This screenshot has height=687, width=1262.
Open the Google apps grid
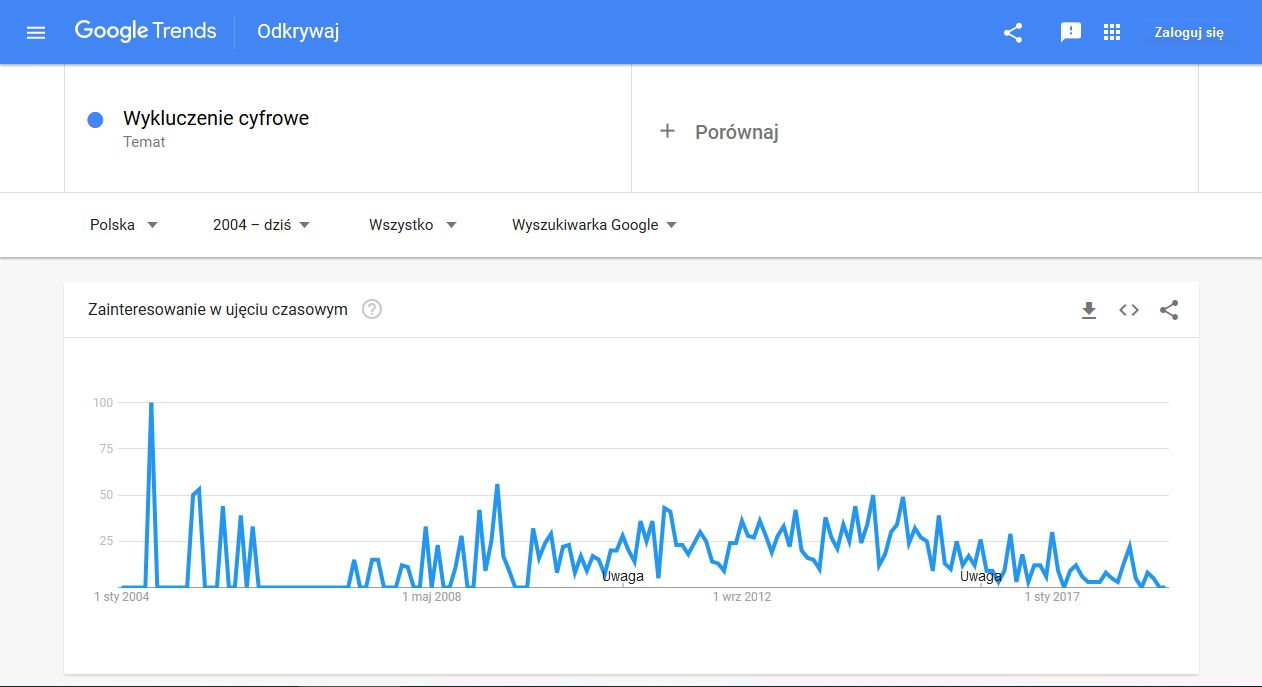click(x=1112, y=32)
